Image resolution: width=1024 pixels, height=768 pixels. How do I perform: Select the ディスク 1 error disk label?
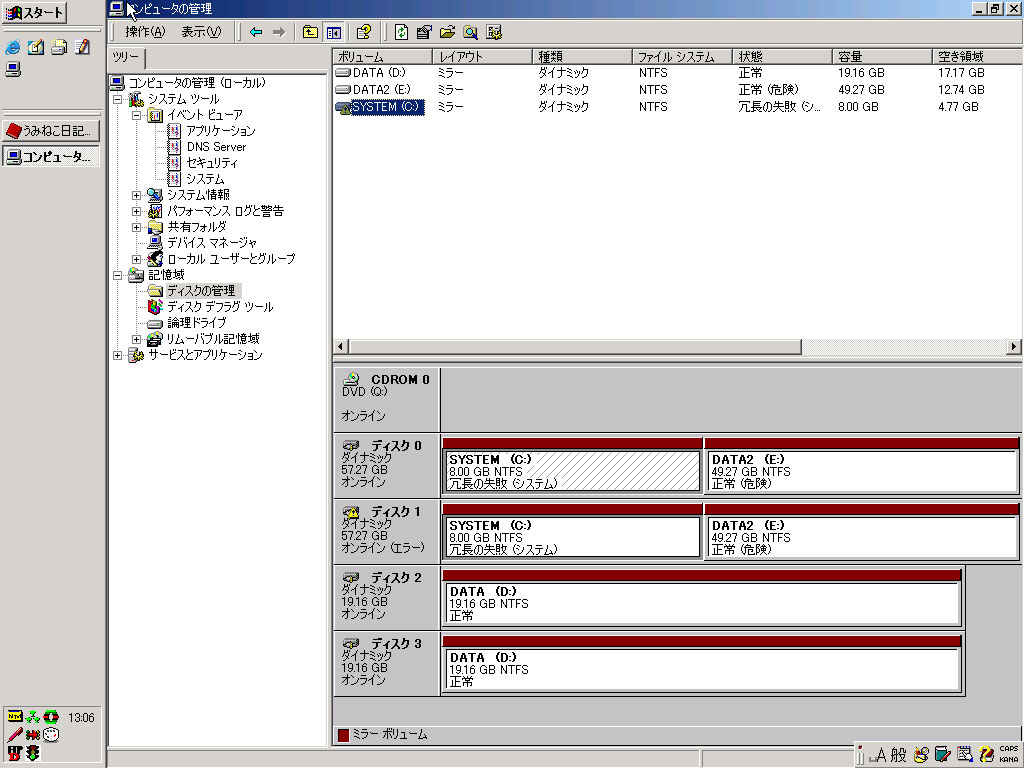click(x=387, y=531)
